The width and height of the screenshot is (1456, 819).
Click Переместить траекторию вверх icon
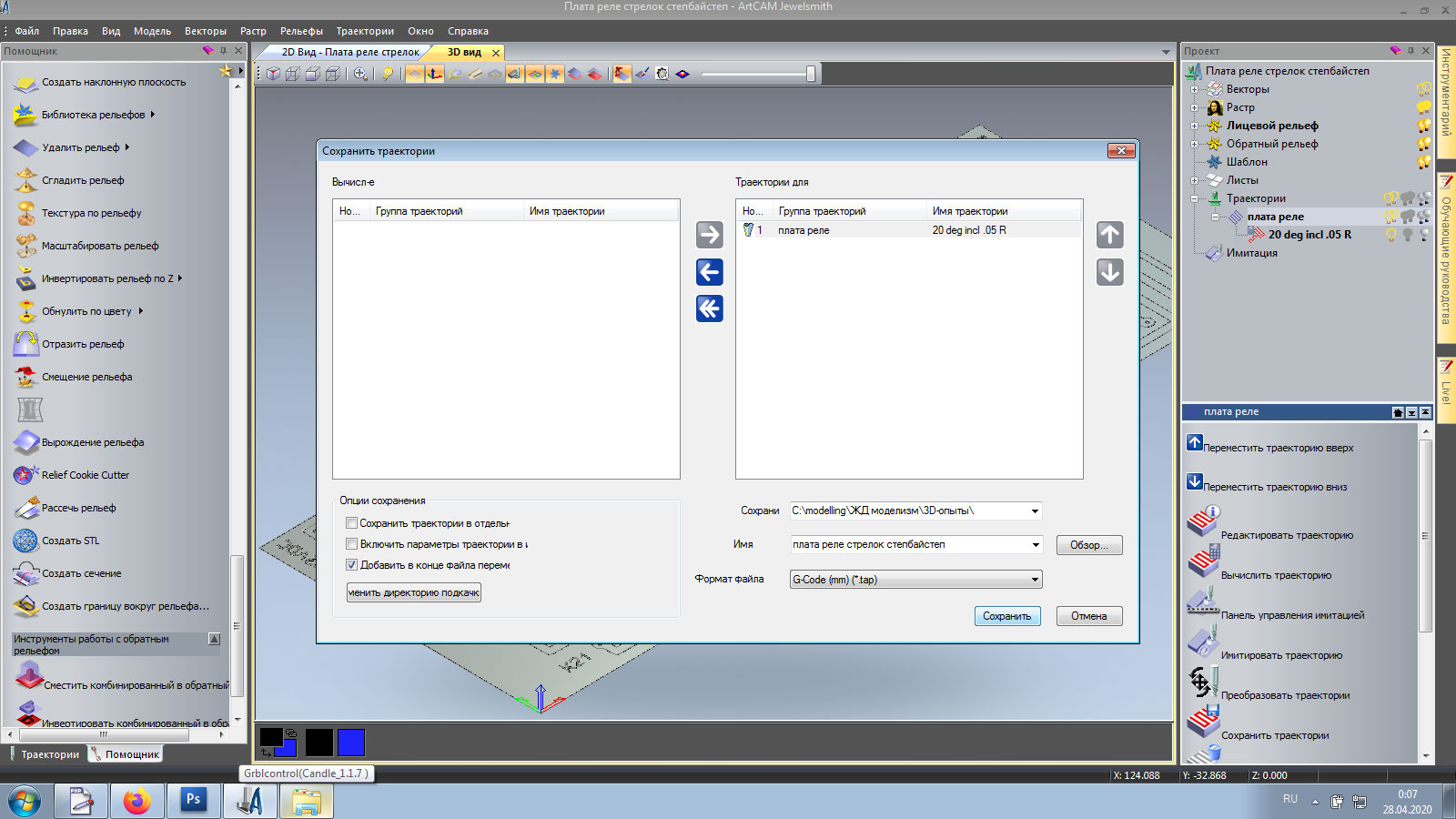tap(1195, 442)
